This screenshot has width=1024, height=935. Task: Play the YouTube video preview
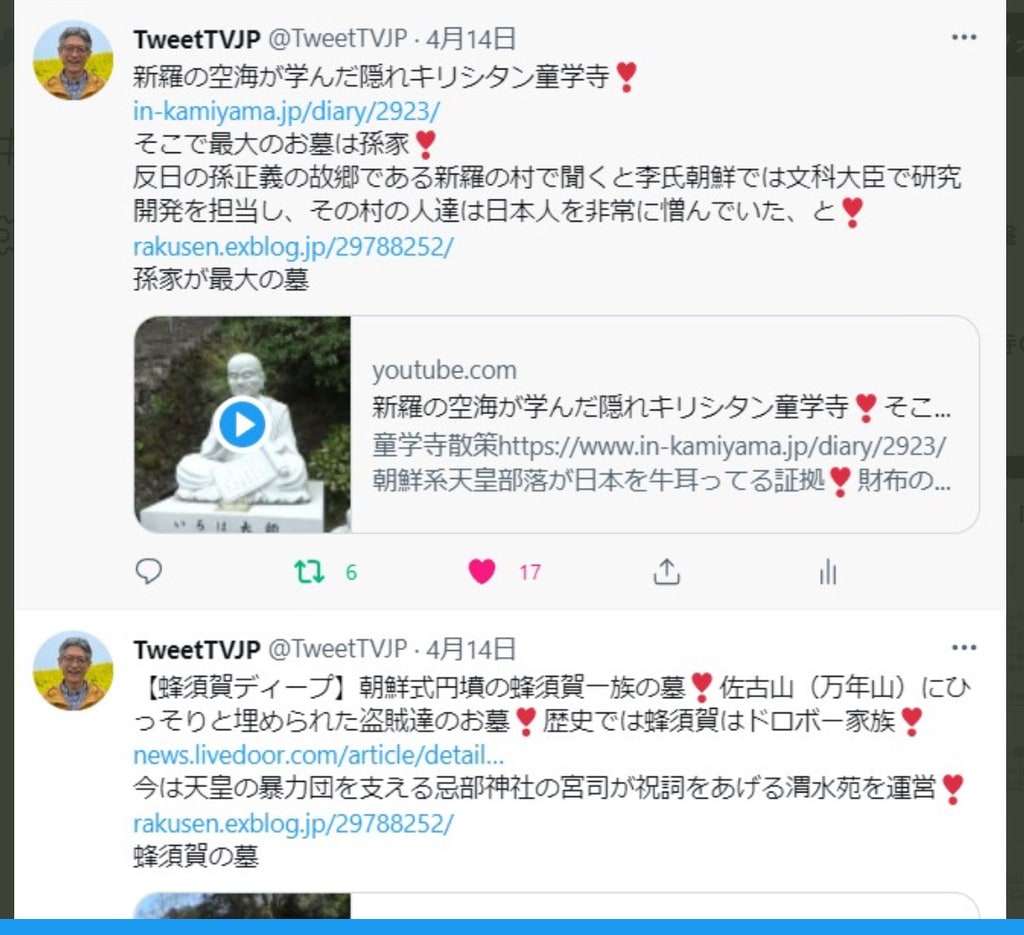pyautogui.click(x=242, y=424)
